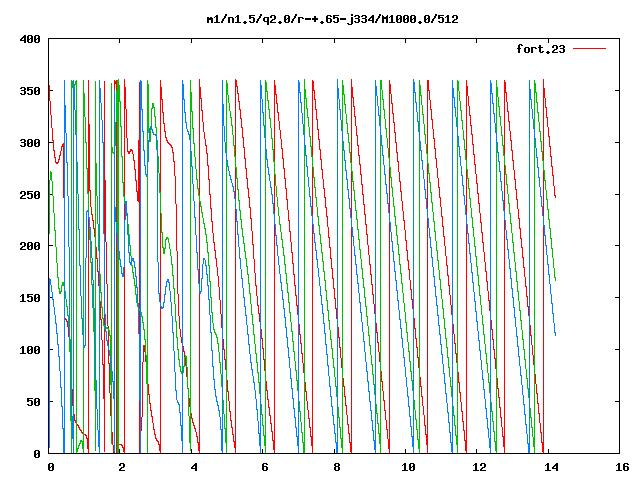This screenshot has height=480, width=640.
Task: Click the x-axis label 6
Action: click(265, 467)
